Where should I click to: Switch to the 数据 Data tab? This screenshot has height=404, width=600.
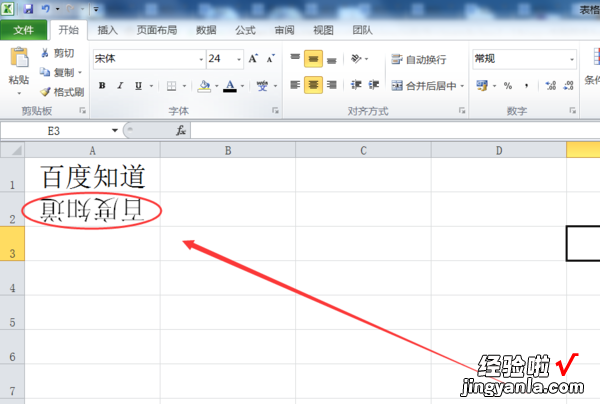(x=206, y=30)
